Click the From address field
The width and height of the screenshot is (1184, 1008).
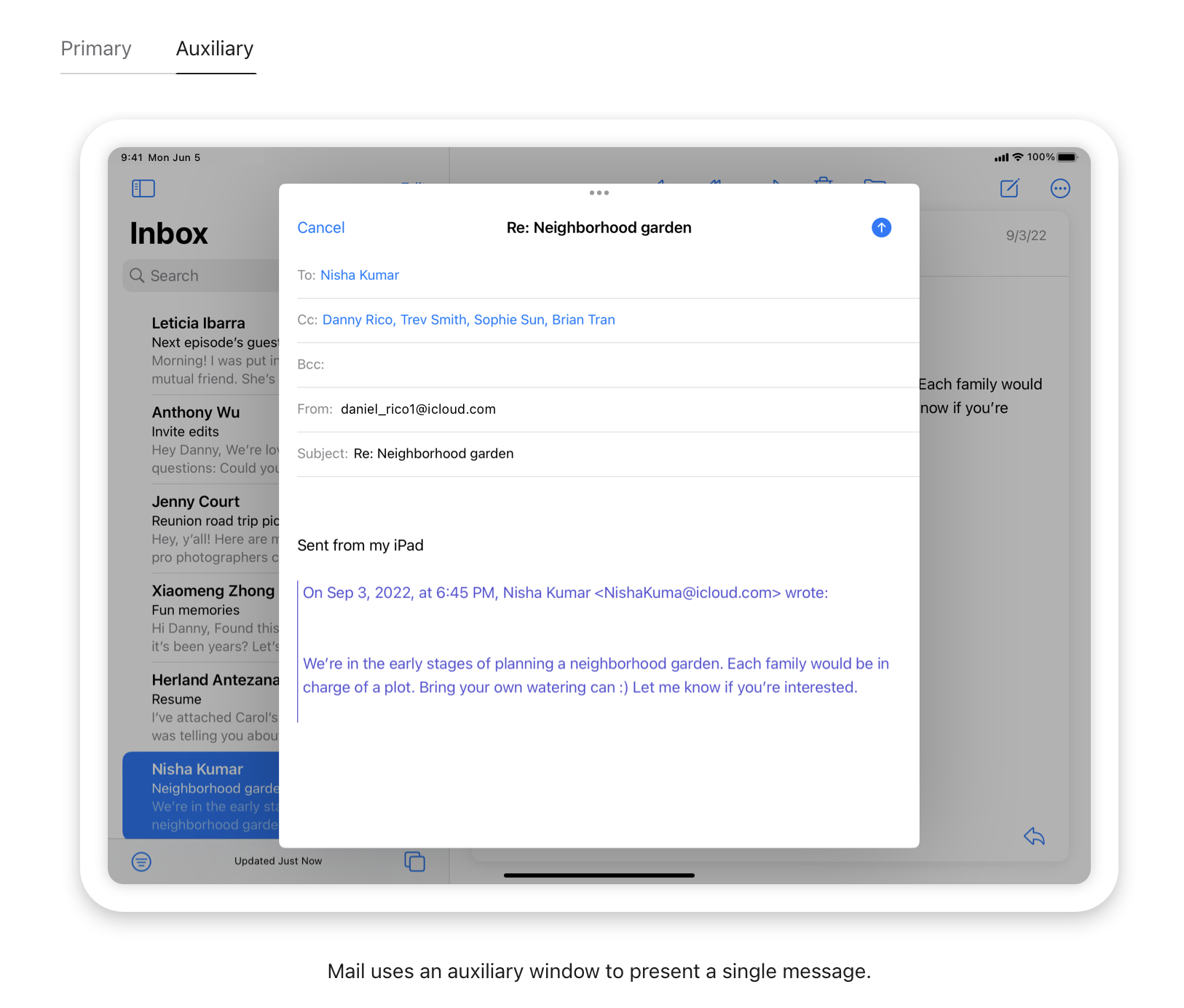coord(418,409)
